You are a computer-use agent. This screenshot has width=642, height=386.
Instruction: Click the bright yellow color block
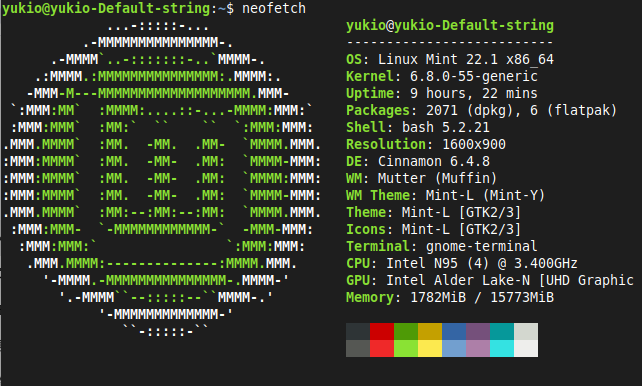click(x=430, y=349)
